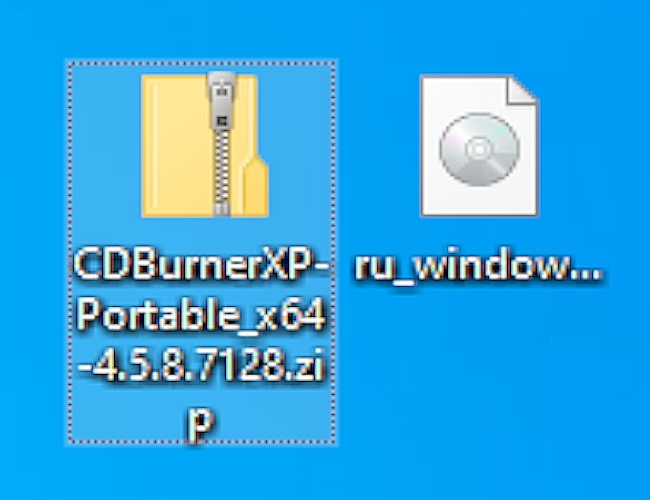
Task: Click the blank desktop area above the disc file
Action: (479, 35)
